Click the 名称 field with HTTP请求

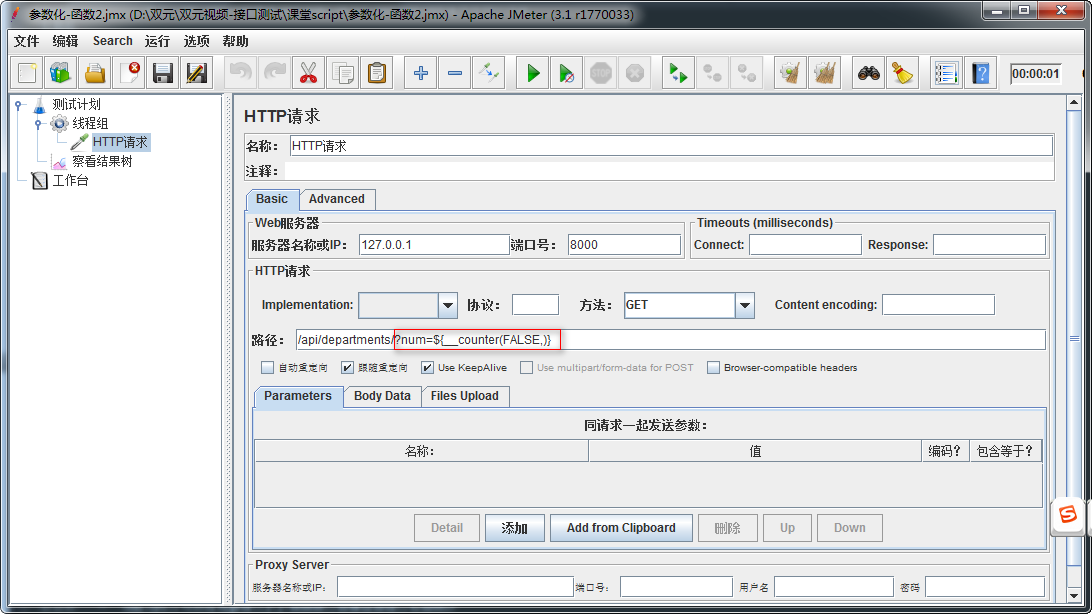point(671,146)
